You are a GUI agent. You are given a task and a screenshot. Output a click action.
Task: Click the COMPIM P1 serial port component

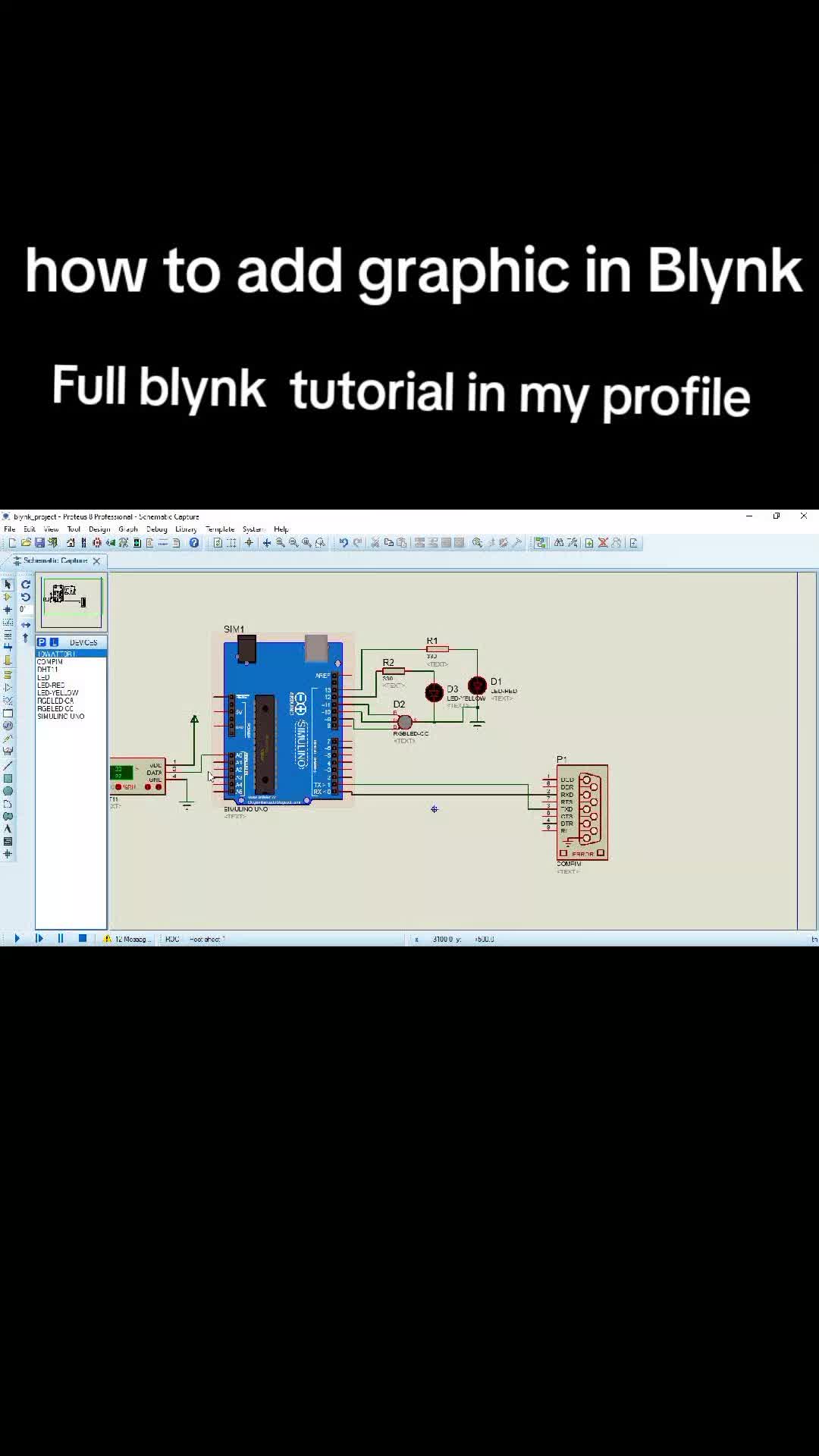click(582, 812)
